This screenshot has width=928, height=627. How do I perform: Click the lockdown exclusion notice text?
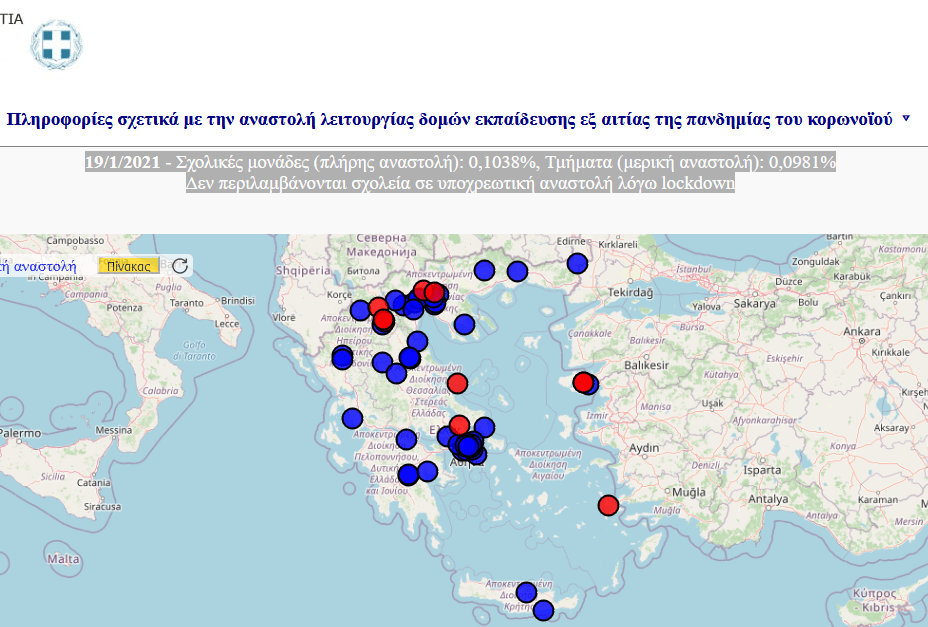(x=459, y=184)
